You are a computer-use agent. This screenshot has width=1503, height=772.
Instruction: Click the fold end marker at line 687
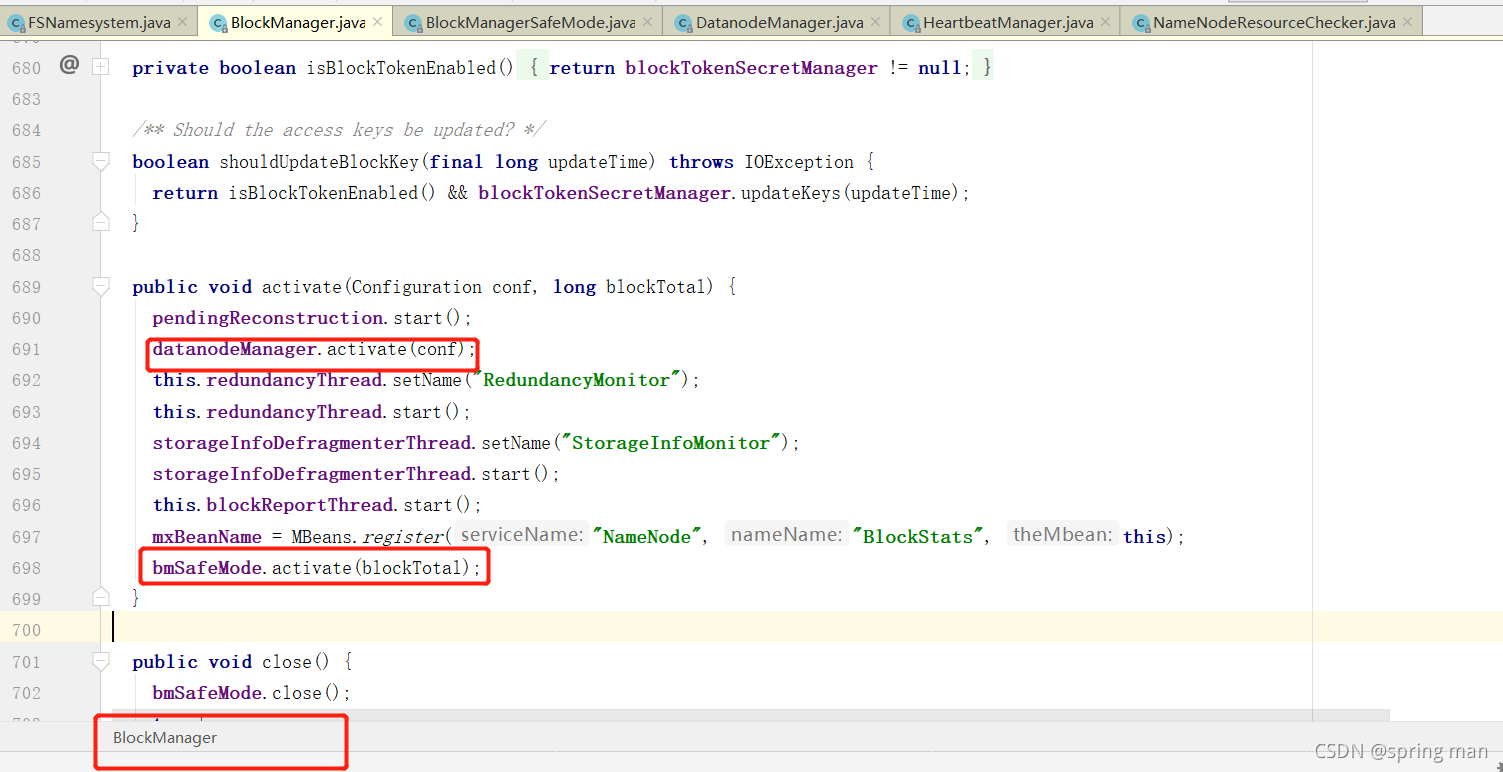coord(100,221)
